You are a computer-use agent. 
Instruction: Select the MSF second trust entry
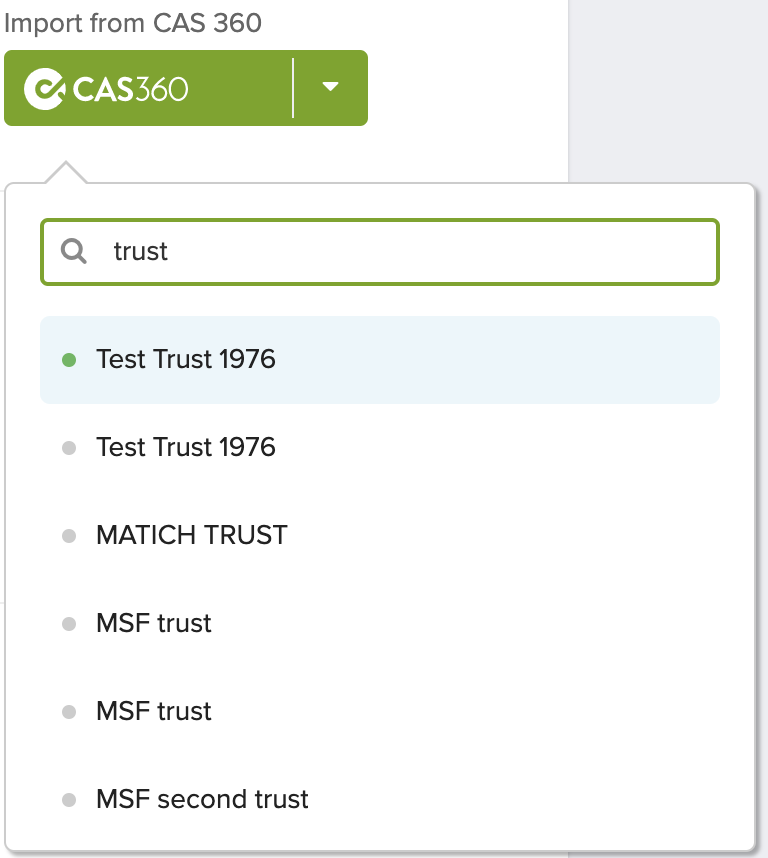(380, 799)
